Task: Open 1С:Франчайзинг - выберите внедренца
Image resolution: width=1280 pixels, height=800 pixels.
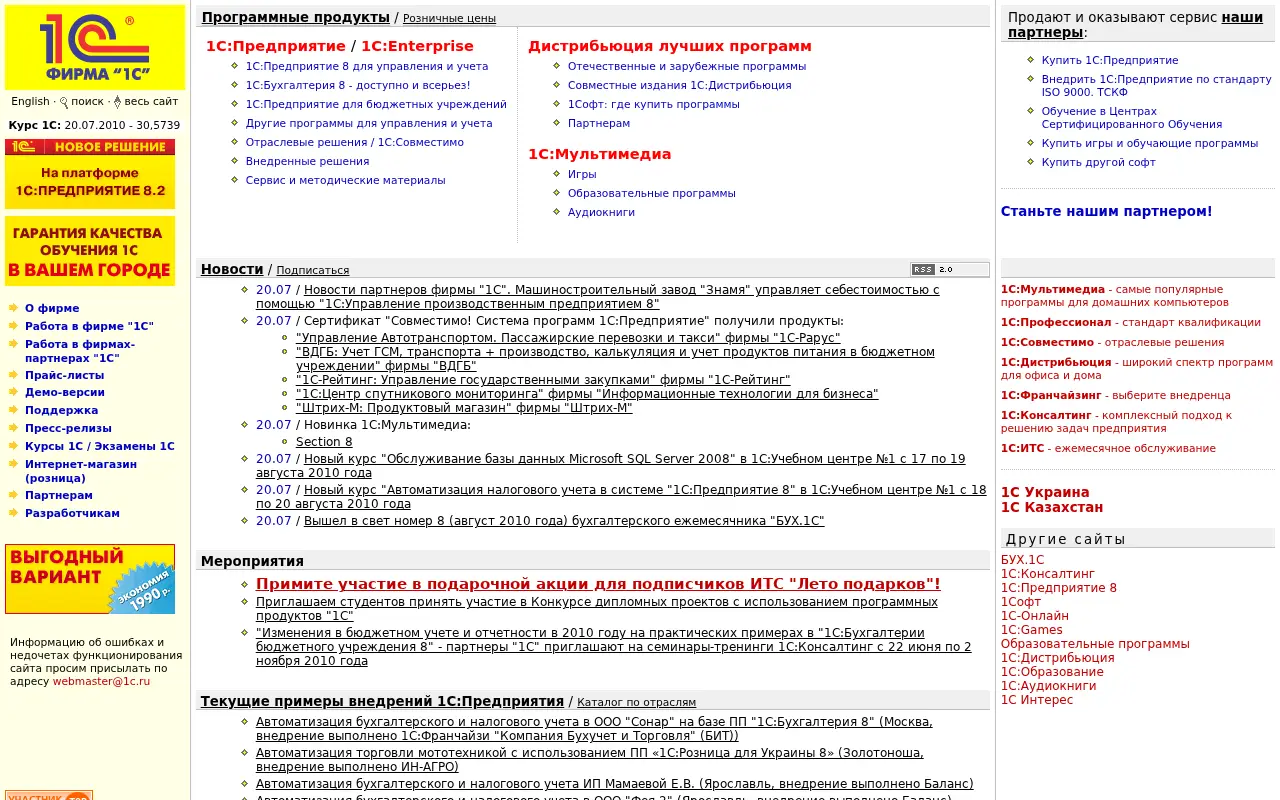Action: [x=1116, y=395]
